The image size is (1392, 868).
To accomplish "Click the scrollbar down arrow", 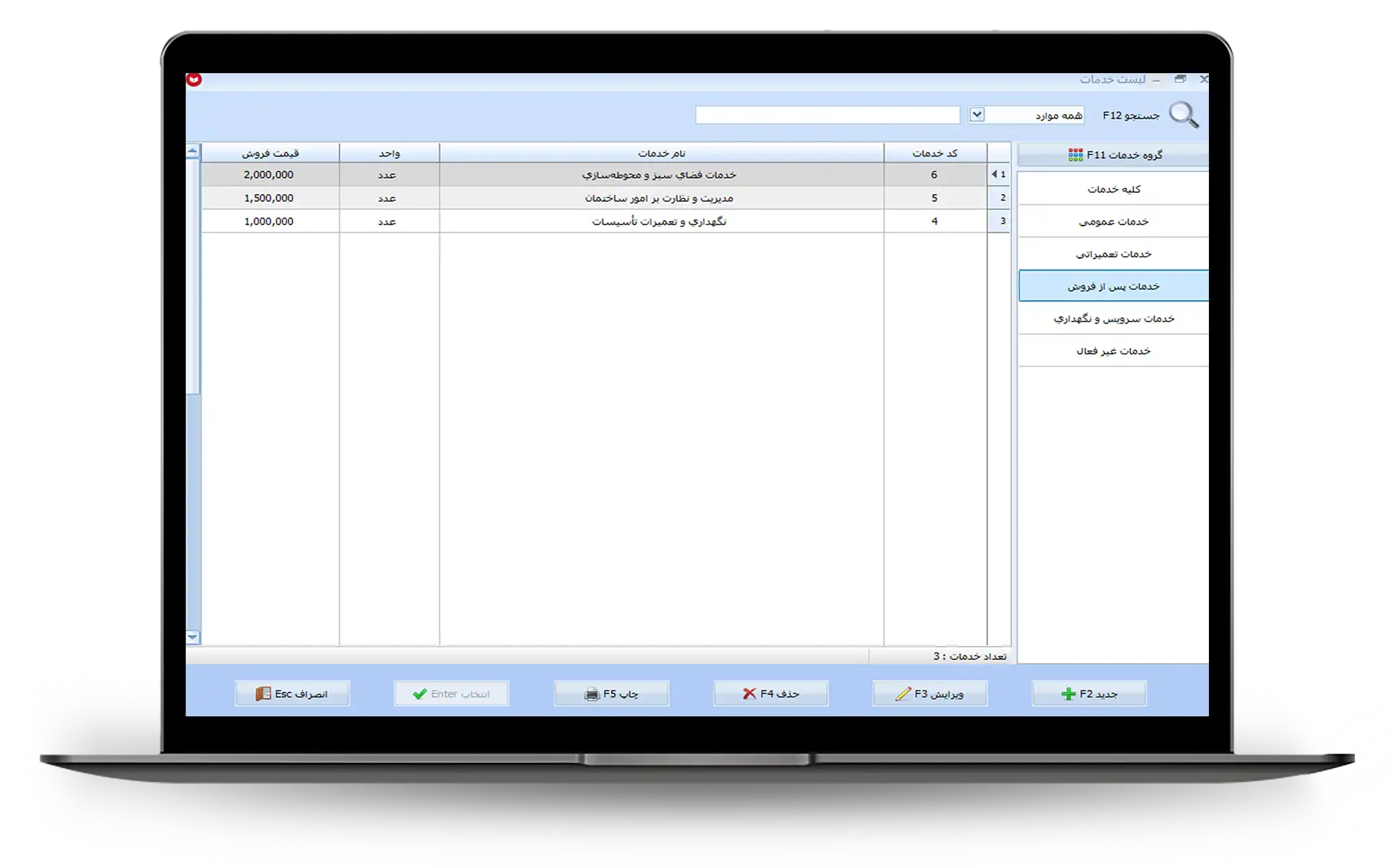I will (x=193, y=637).
